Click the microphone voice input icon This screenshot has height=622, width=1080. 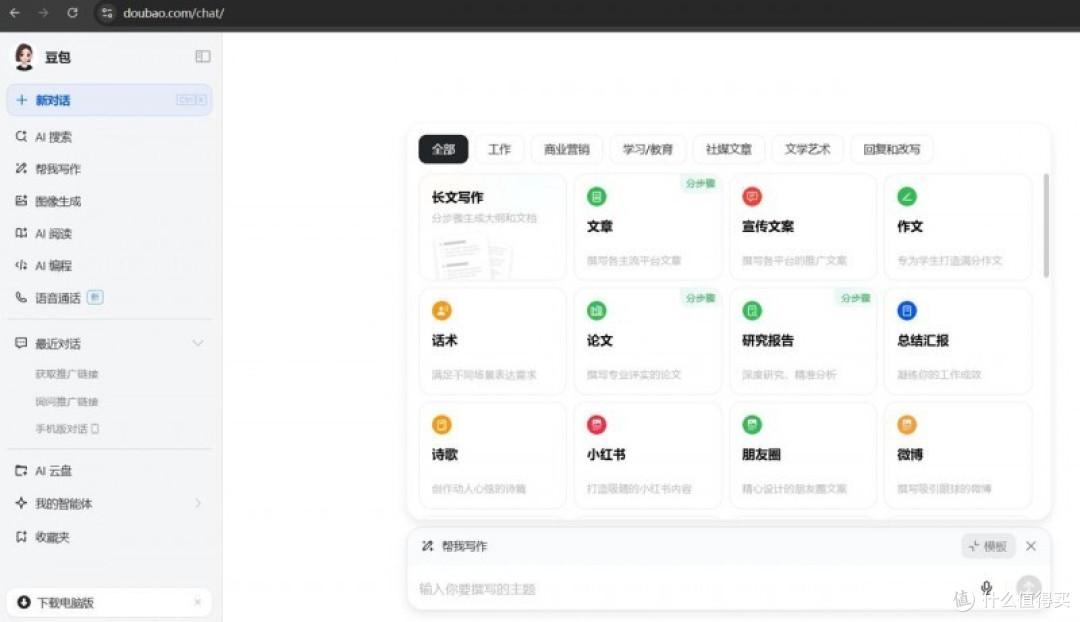click(x=986, y=588)
